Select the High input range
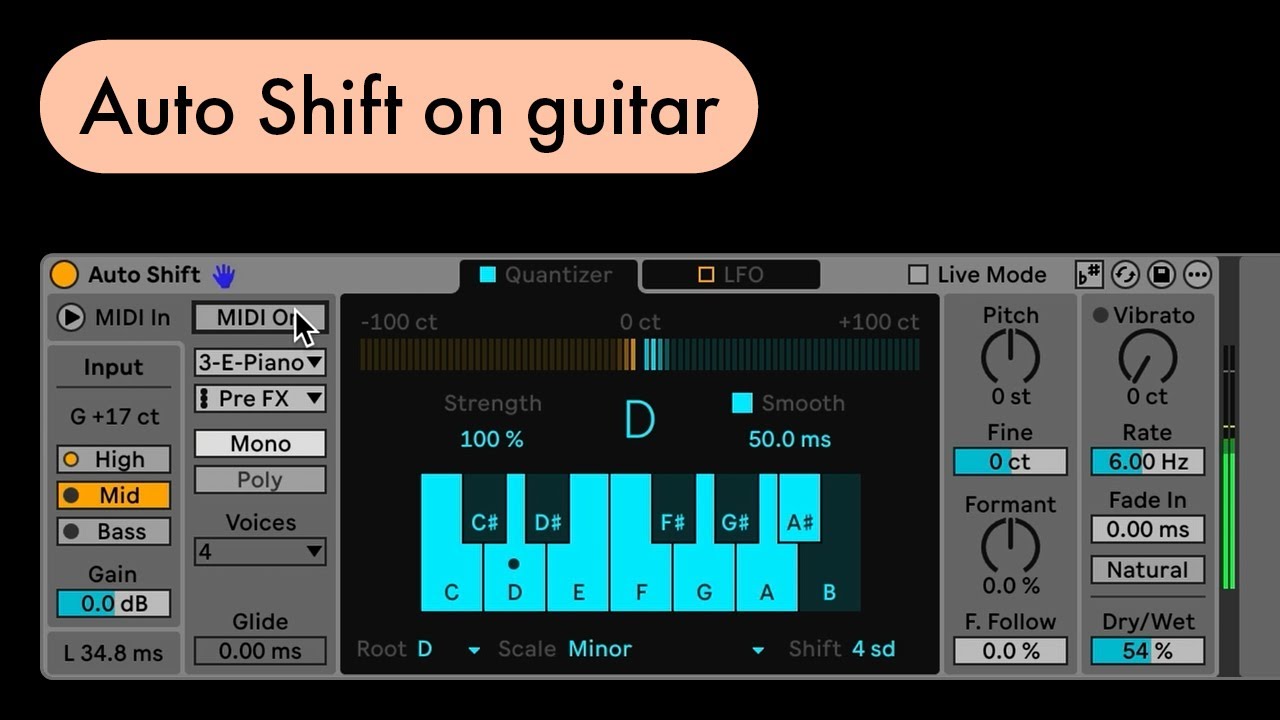Image resolution: width=1280 pixels, height=720 pixels. click(x=113, y=460)
